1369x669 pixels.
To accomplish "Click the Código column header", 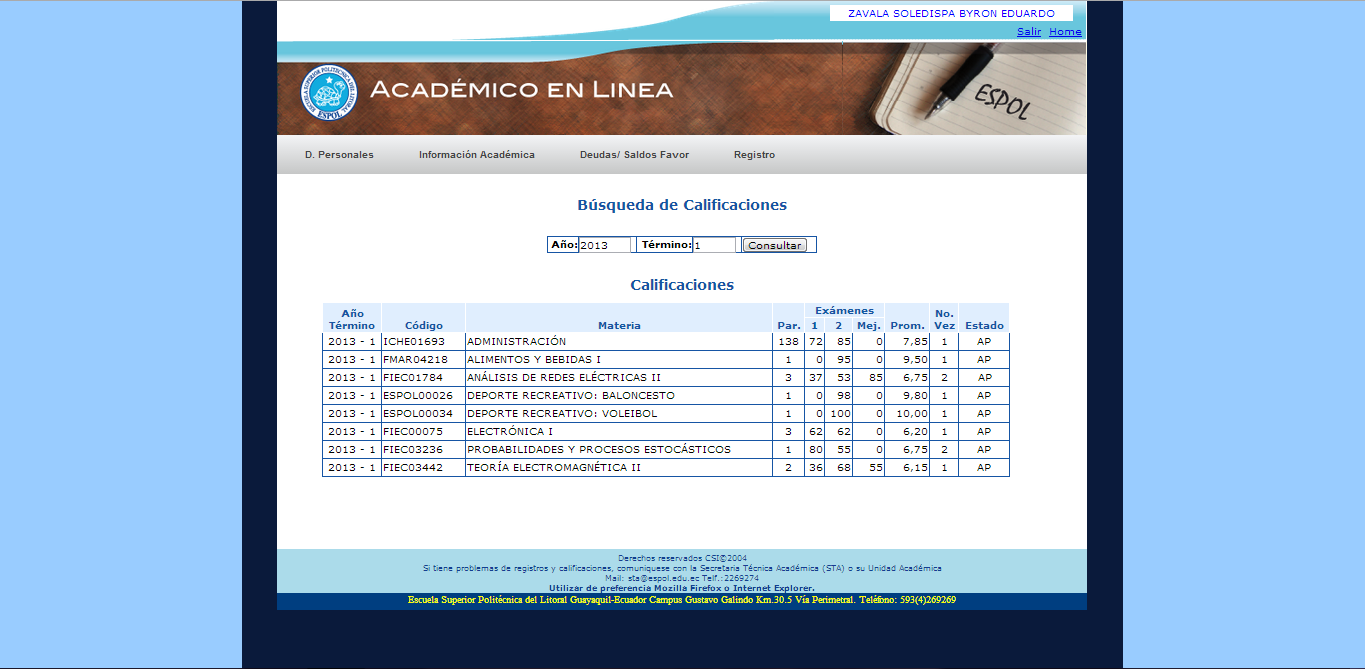I will 423,325.
